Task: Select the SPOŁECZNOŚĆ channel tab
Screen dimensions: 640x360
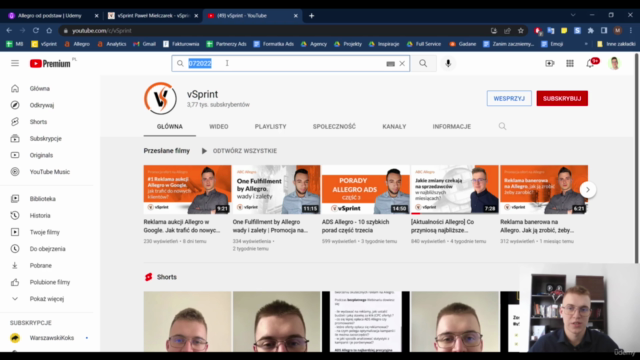Action: coord(334,127)
